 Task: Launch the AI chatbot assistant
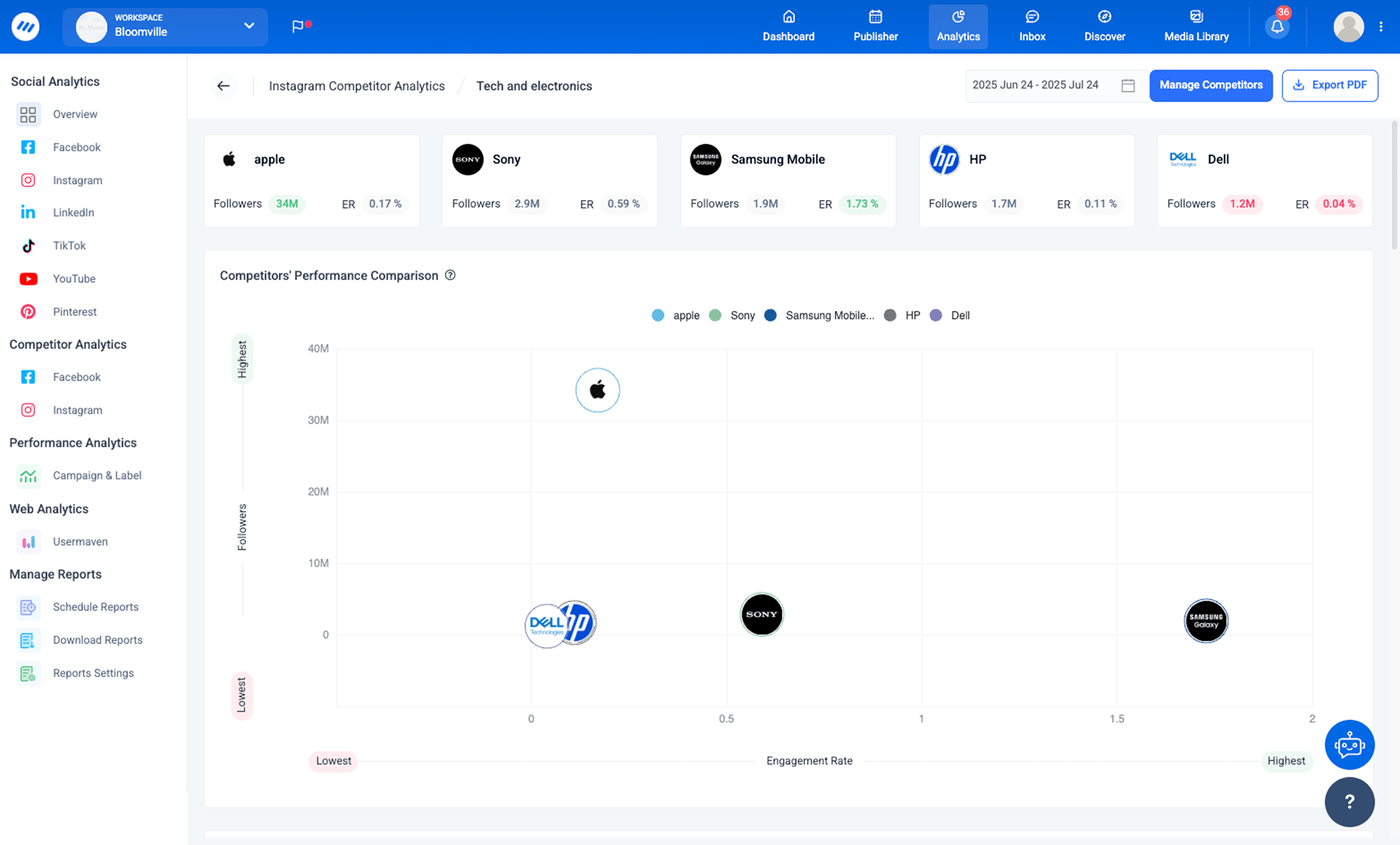(1350, 744)
